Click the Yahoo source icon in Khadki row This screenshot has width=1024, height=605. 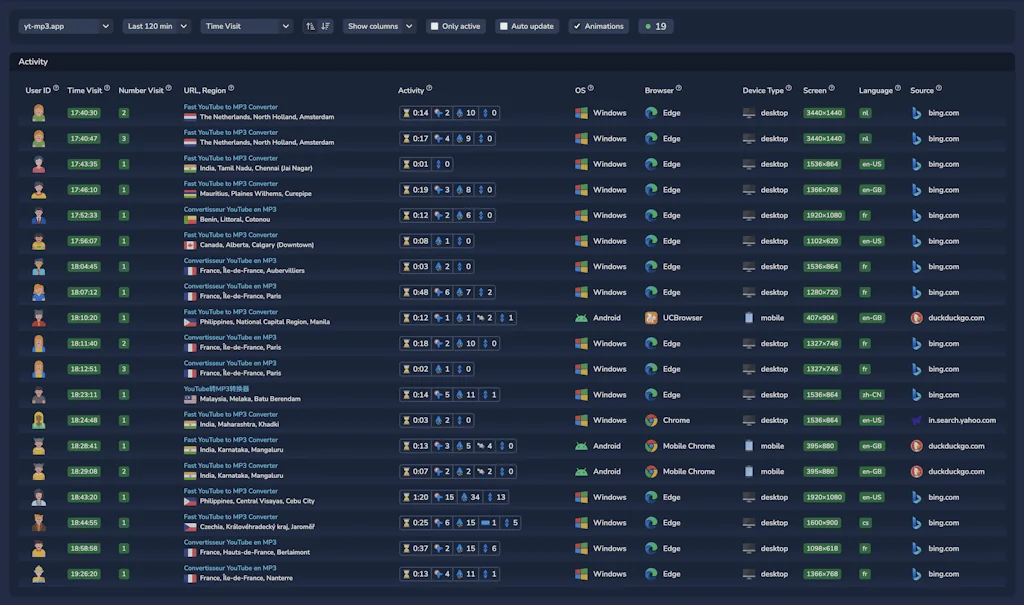click(916, 420)
